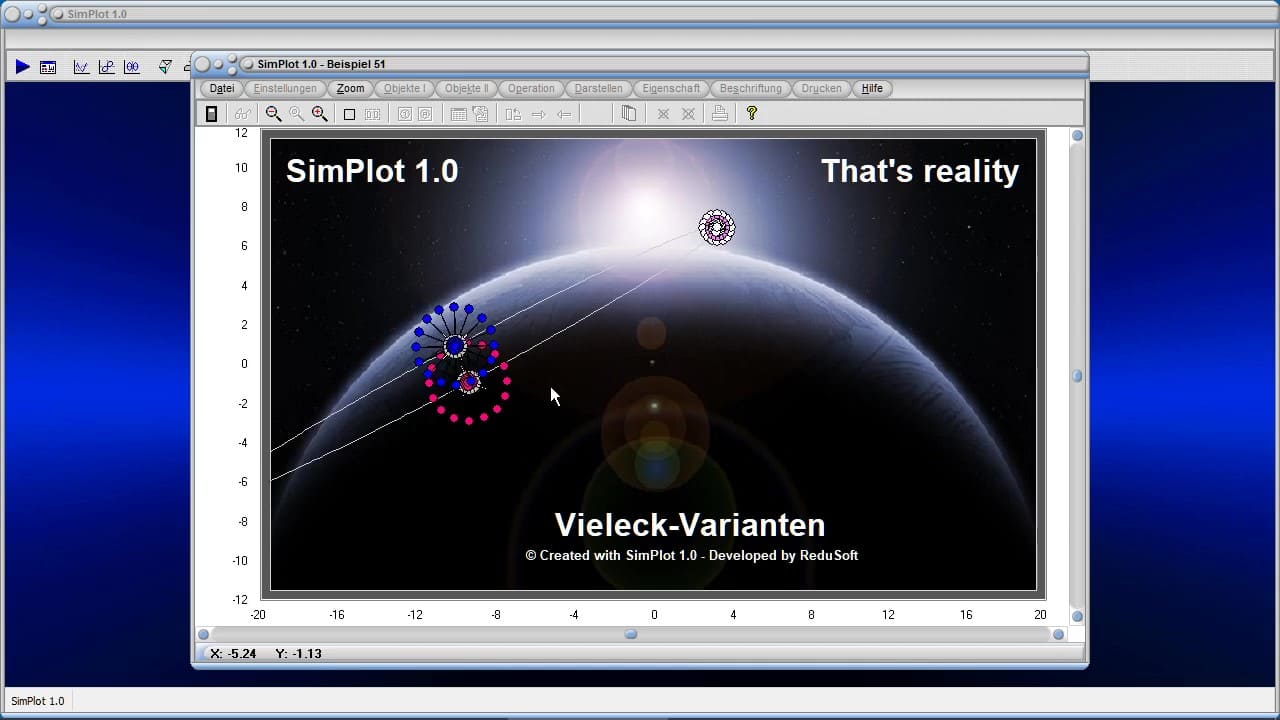Click the first of the two X-mark delete icons
This screenshot has height=720, width=1280.
tap(663, 114)
